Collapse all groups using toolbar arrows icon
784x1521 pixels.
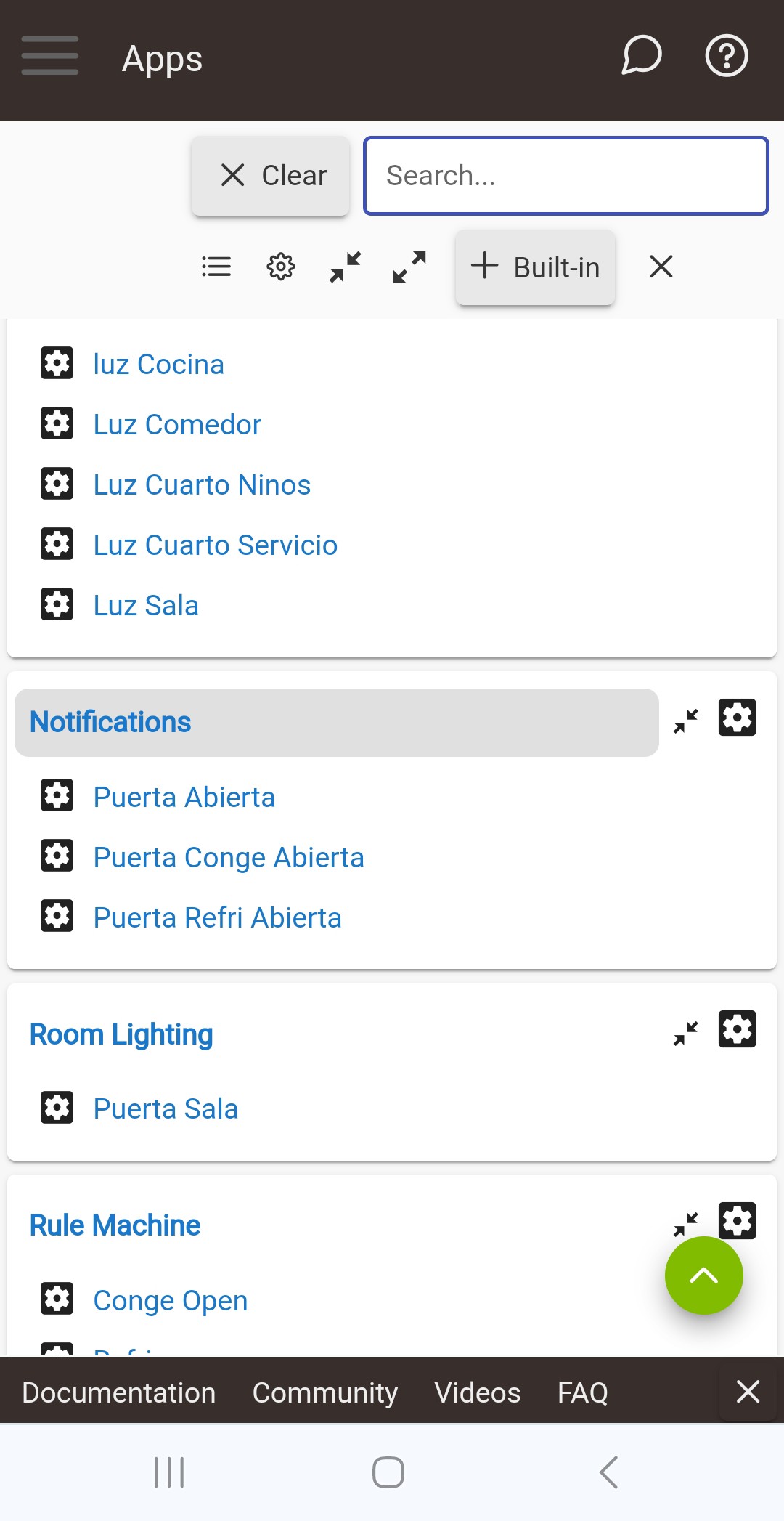click(x=346, y=267)
